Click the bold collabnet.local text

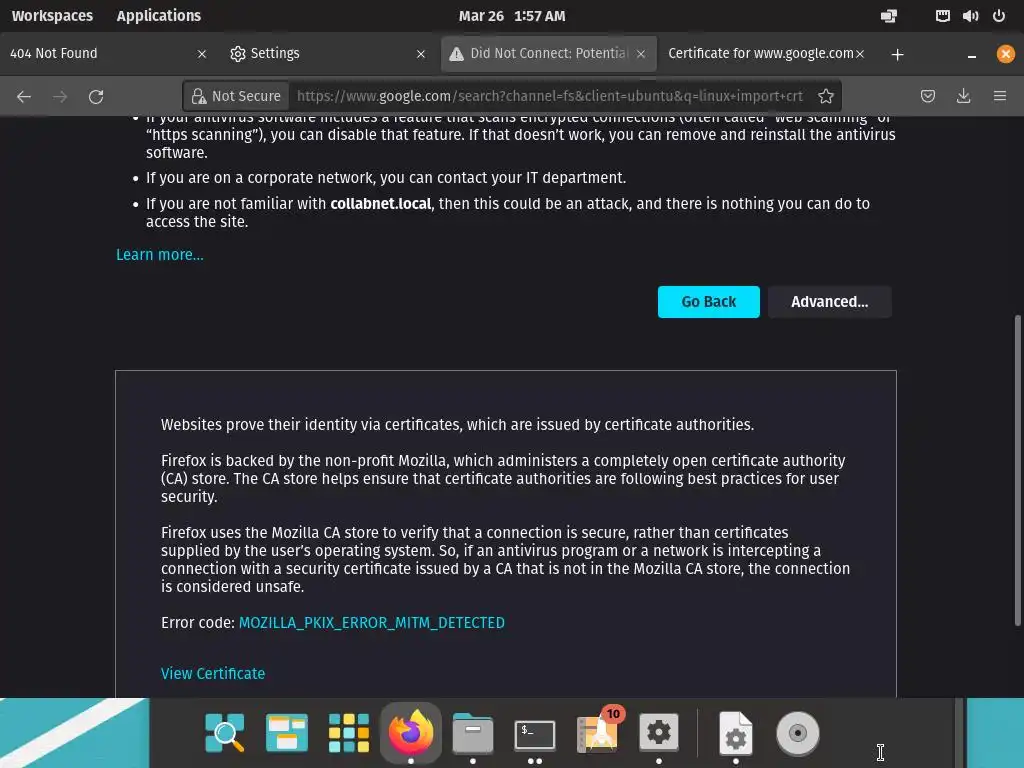coord(381,204)
